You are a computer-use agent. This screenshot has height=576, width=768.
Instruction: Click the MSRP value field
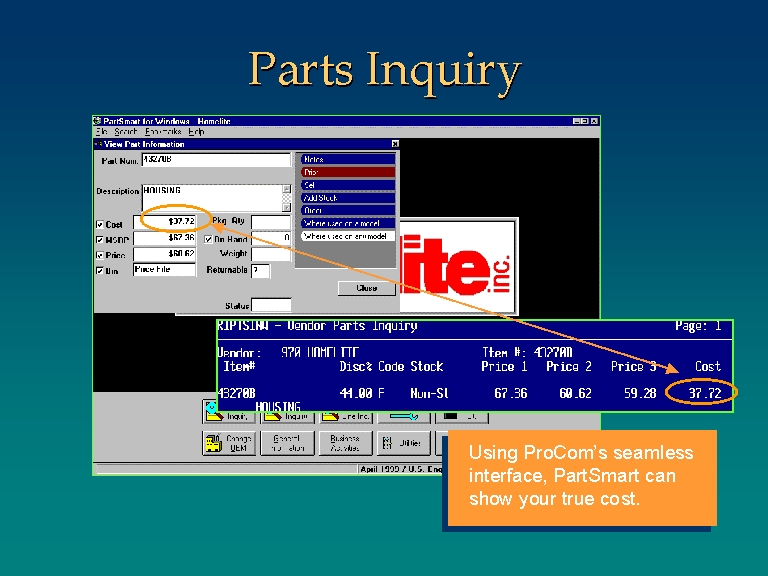pyautogui.click(x=165, y=238)
